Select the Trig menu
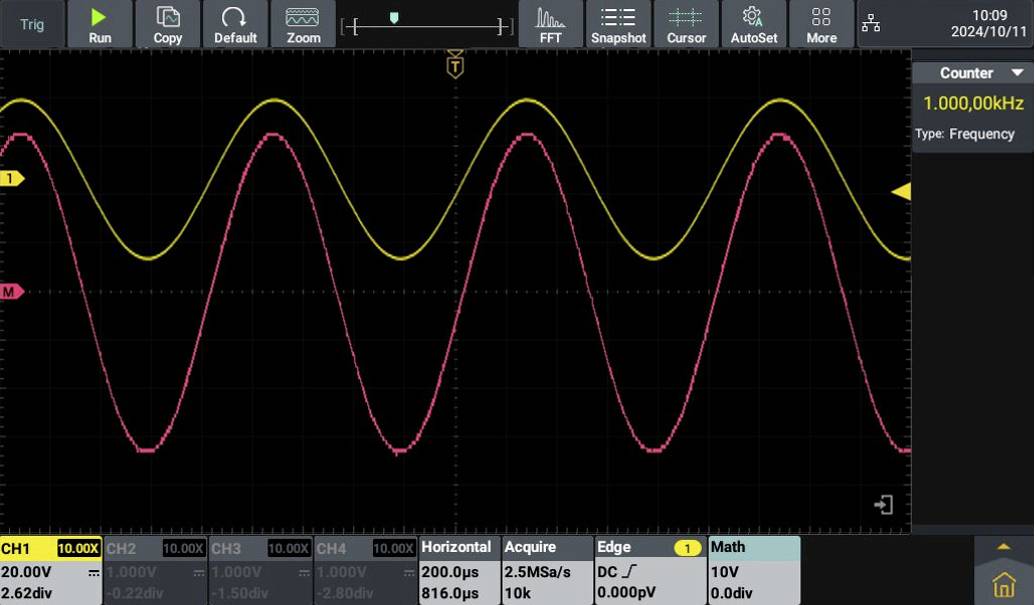 point(31,24)
